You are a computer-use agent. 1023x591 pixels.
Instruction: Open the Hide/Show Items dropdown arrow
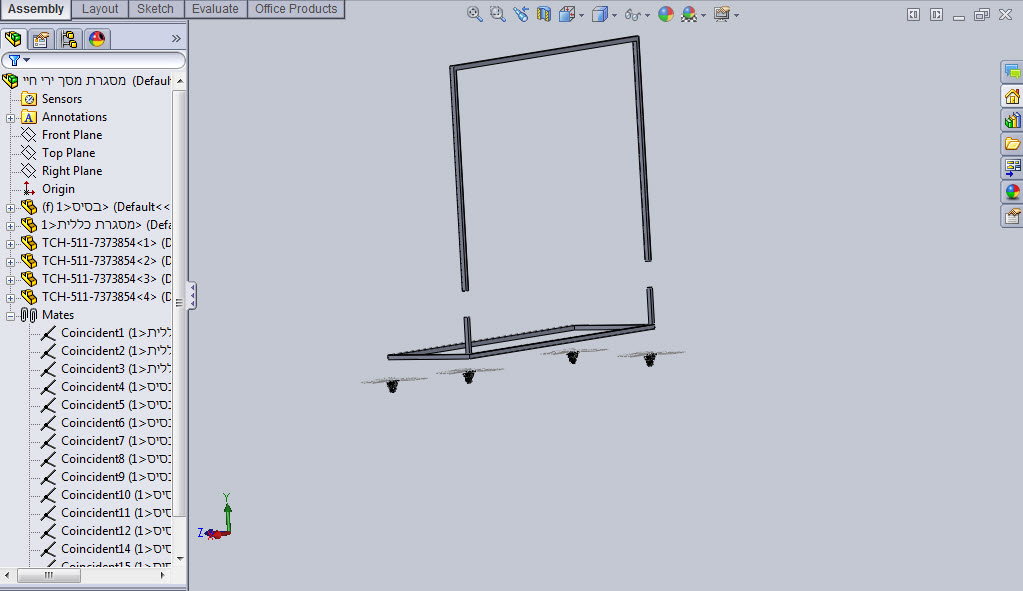647,15
